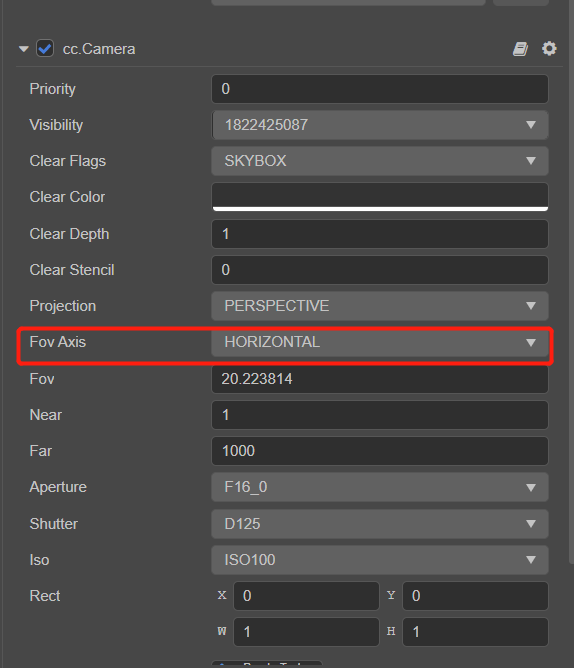
Task: Click the Visibility property label
Action: tap(56, 125)
